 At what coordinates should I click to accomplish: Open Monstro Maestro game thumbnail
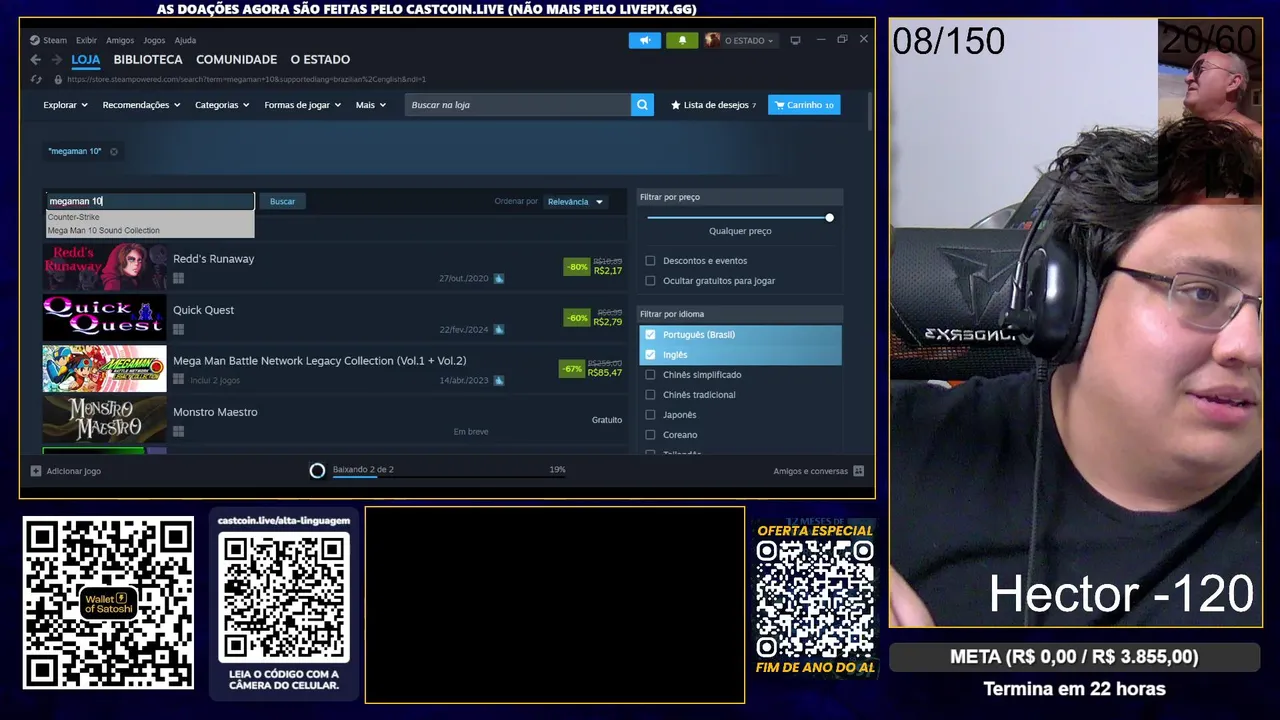pyautogui.click(x=104, y=420)
